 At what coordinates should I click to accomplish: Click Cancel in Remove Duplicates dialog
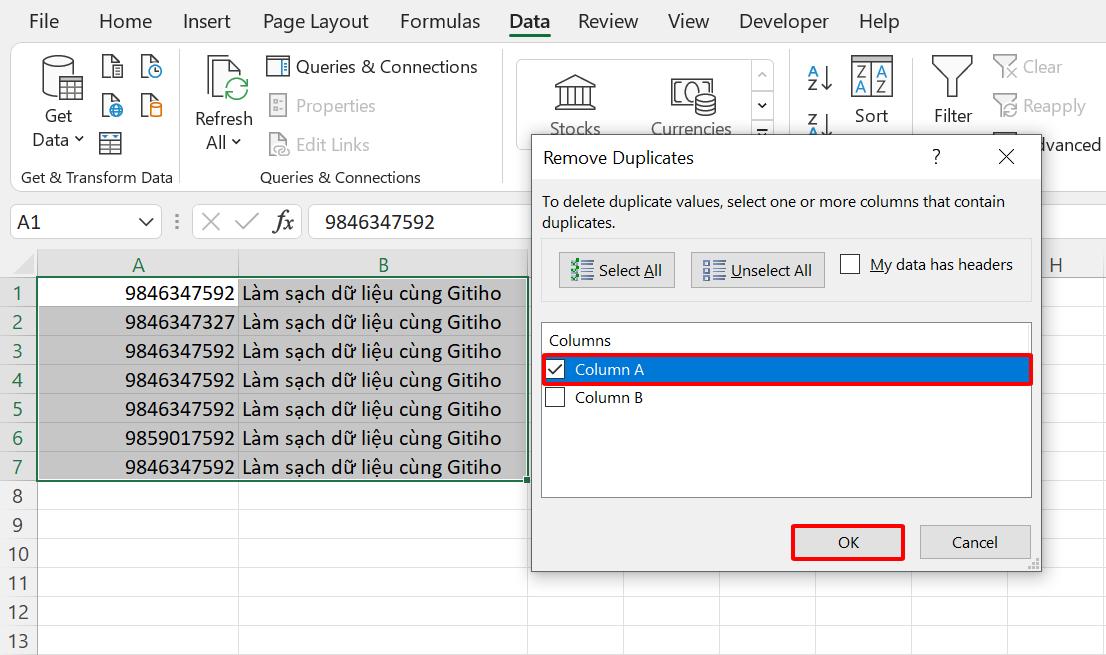pyautogui.click(x=975, y=542)
